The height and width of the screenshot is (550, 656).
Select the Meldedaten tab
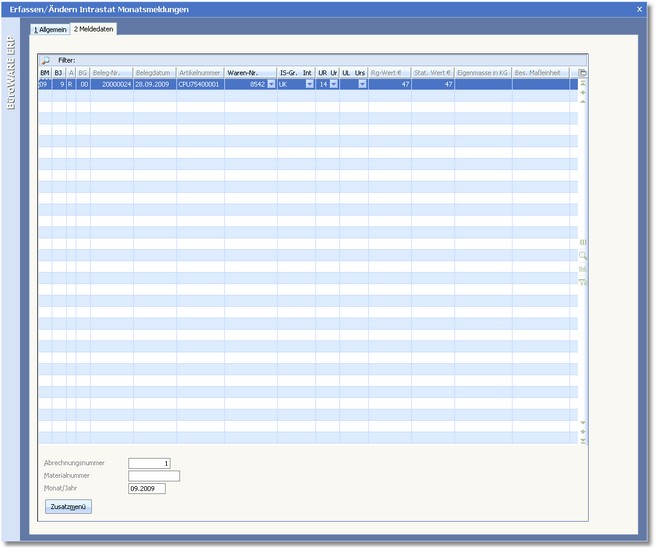tap(94, 30)
